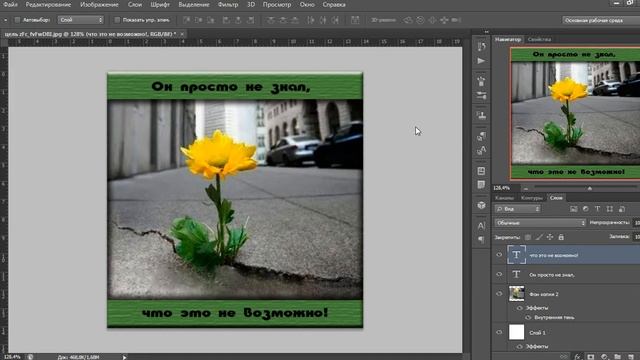Toggle Показать упр. элем. checkbox
This screenshot has width=640, height=360.
[117, 20]
